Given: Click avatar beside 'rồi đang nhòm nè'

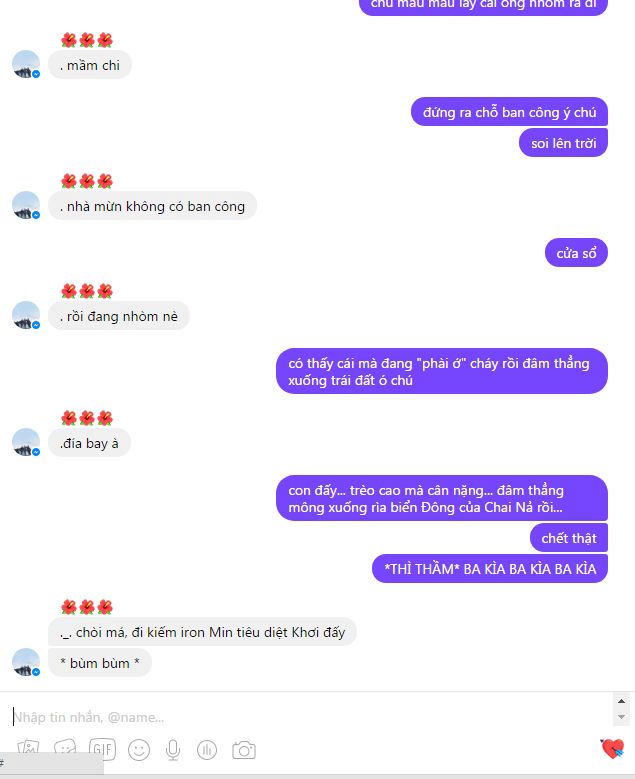Looking at the screenshot, I should point(26,315).
